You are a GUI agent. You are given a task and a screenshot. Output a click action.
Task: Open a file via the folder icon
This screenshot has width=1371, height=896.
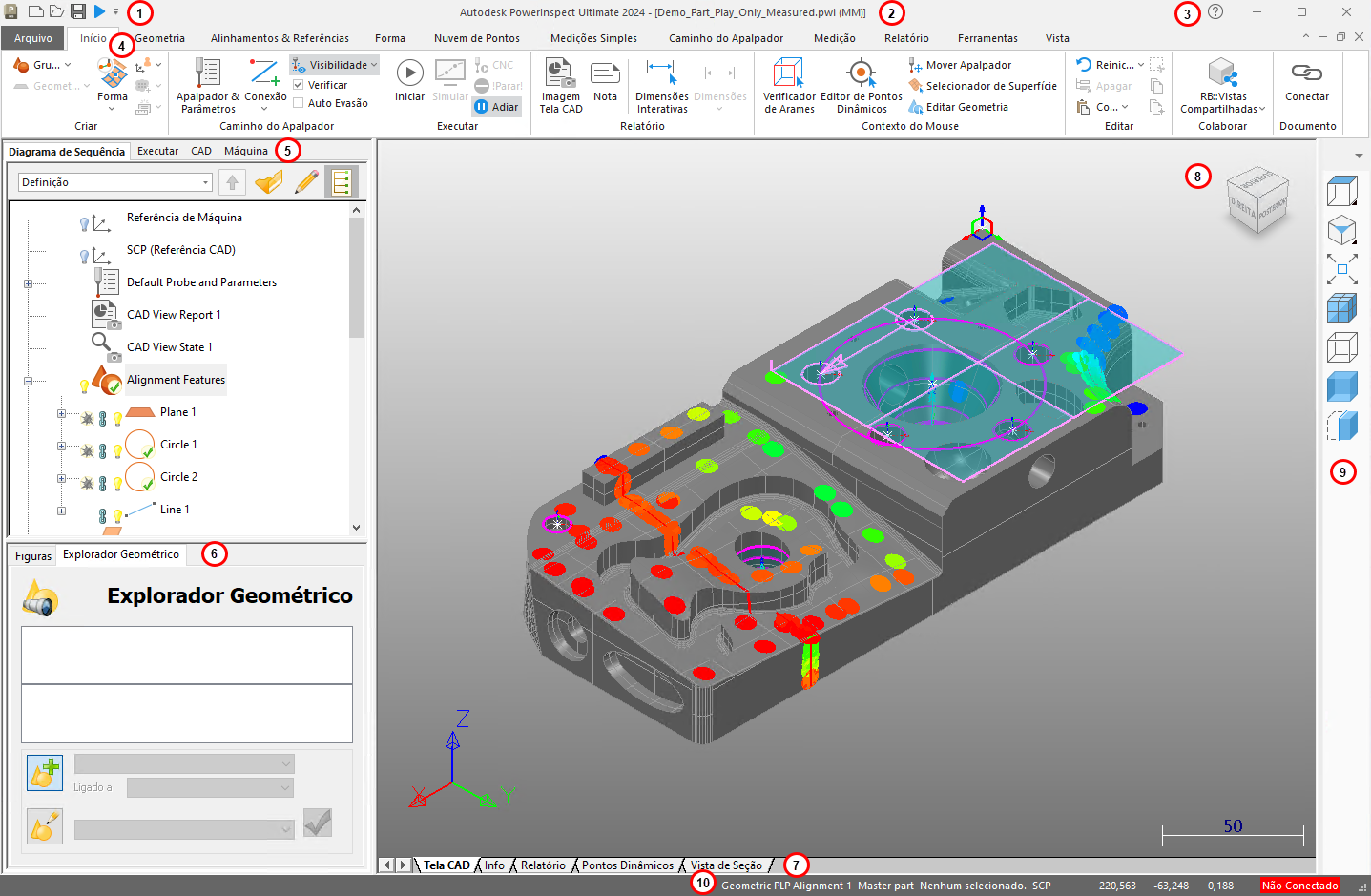tap(56, 12)
